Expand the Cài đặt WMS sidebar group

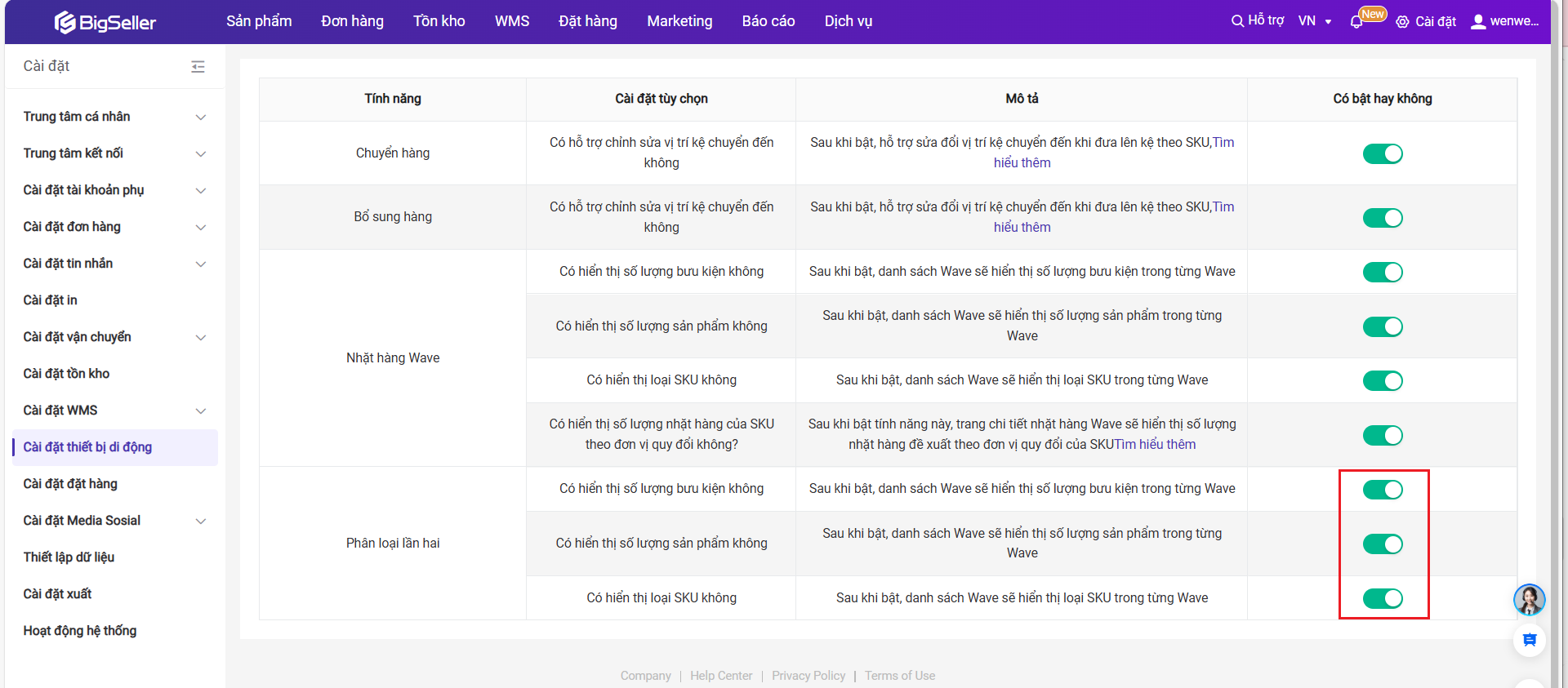pyautogui.click(x=200, y=411)
